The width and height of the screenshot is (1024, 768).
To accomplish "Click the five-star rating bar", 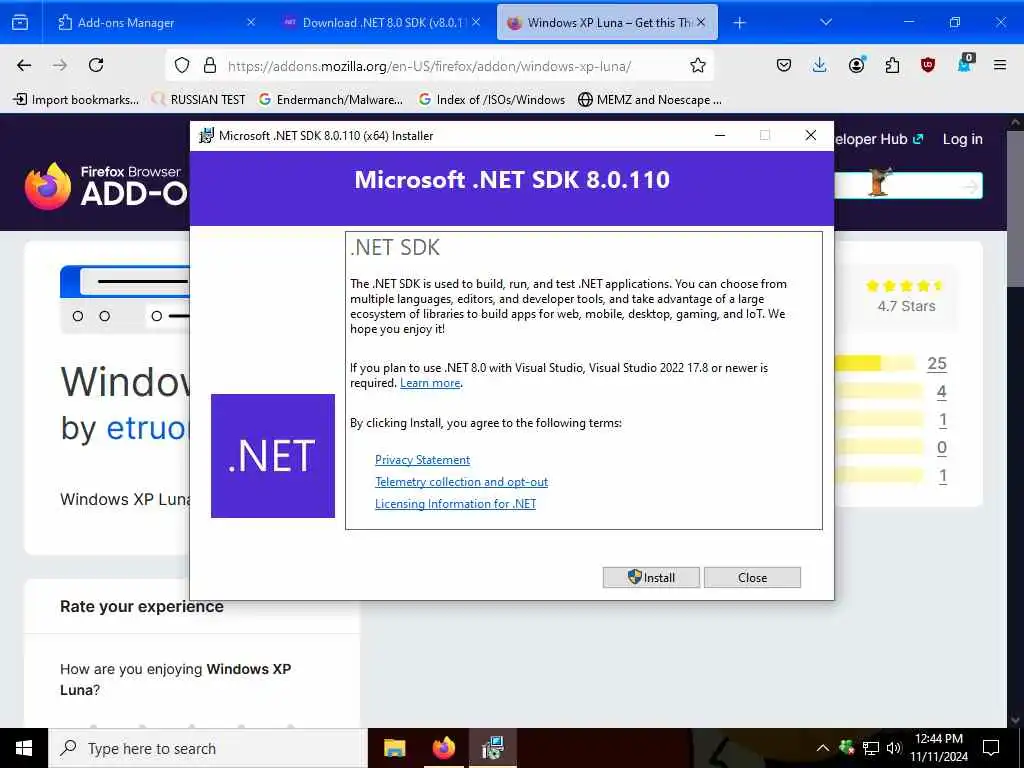I will [875, 363].
